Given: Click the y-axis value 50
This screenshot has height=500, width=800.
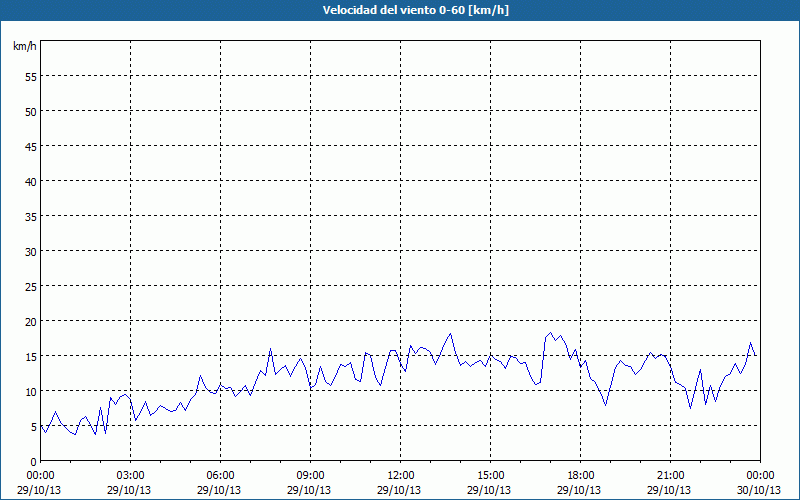Looking at the screenshot, I should [x=31, y=112].
